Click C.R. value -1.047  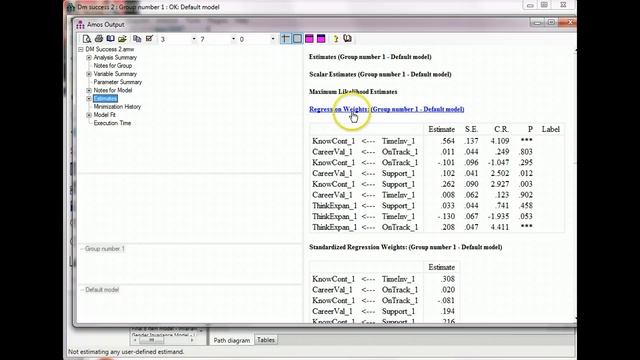pos(498,162)
